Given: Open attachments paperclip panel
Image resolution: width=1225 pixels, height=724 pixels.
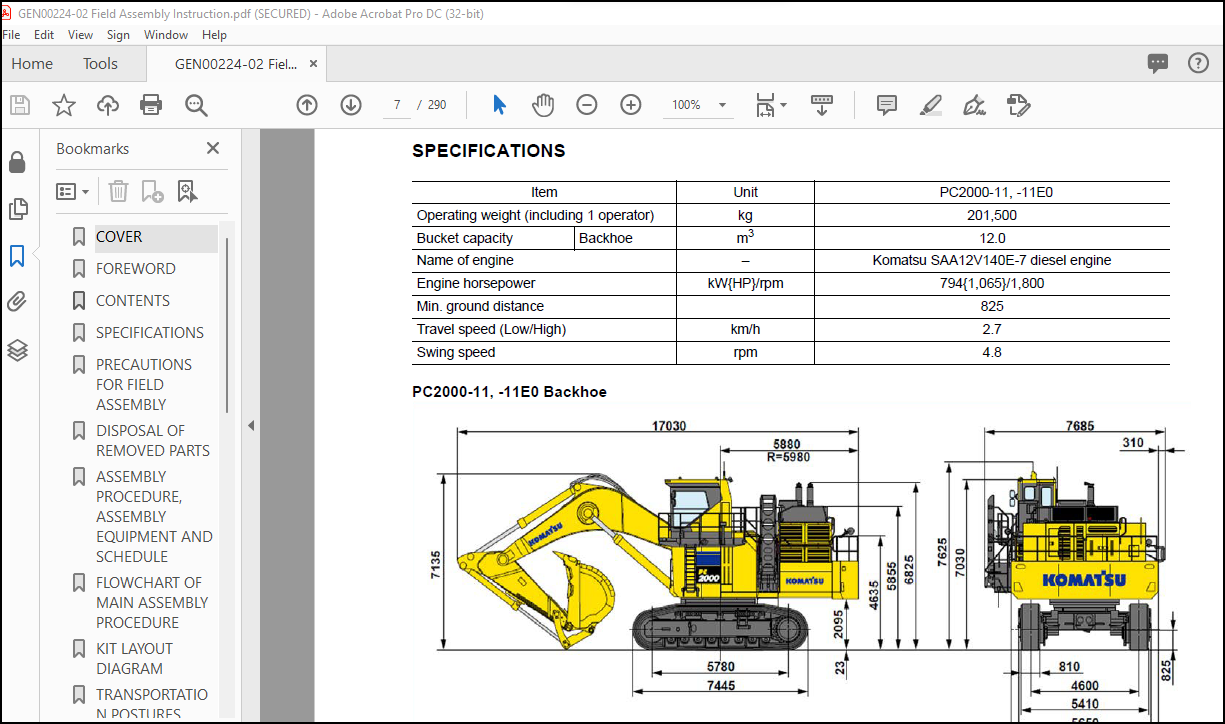Looking at the screenshot, I should [x=17, y=302].
